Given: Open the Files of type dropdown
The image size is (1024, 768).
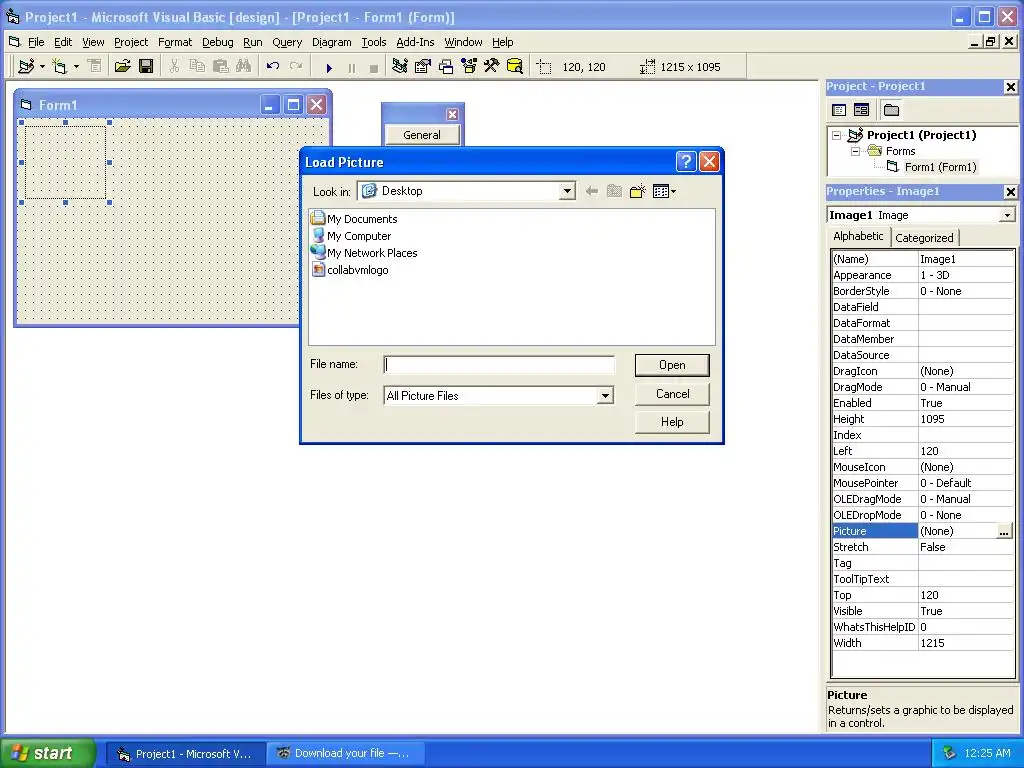Looking at the screenshot, I should pos(605,396).
